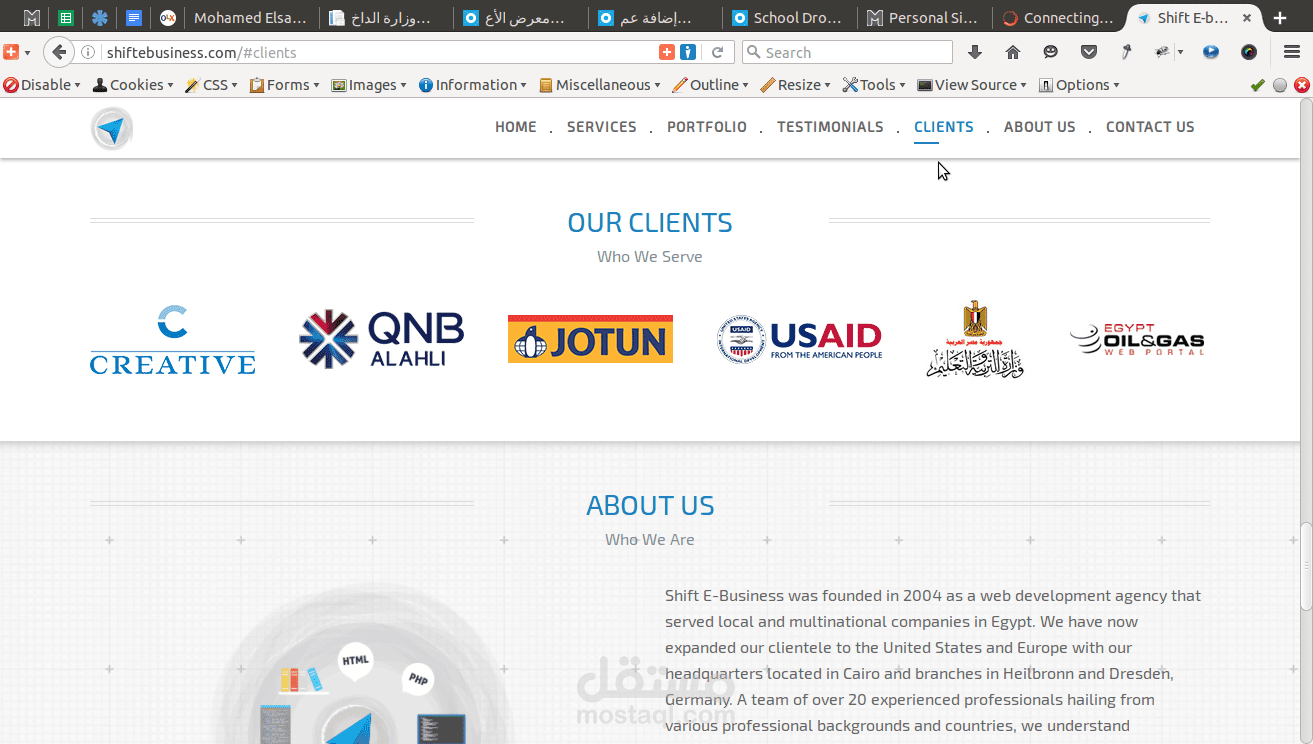
Task: Switch to Mohamed Elsa... tab
Action: pos(251,18)
